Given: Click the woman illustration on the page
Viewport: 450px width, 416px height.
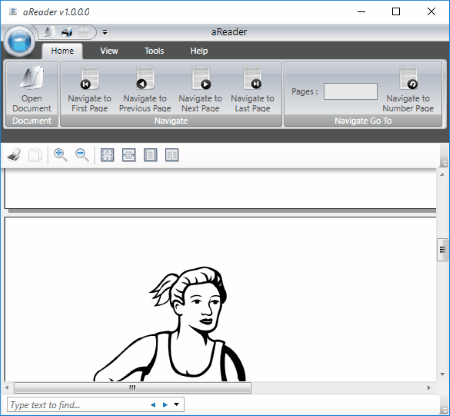Looking at the screenshot, I should pyautogui.click(x=170, y=324).
